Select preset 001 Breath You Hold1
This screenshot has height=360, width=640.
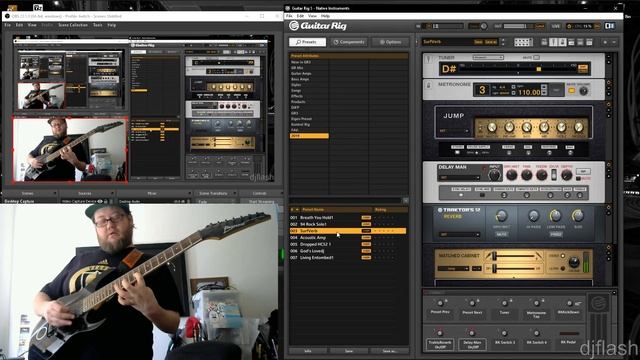pos(348,218)
